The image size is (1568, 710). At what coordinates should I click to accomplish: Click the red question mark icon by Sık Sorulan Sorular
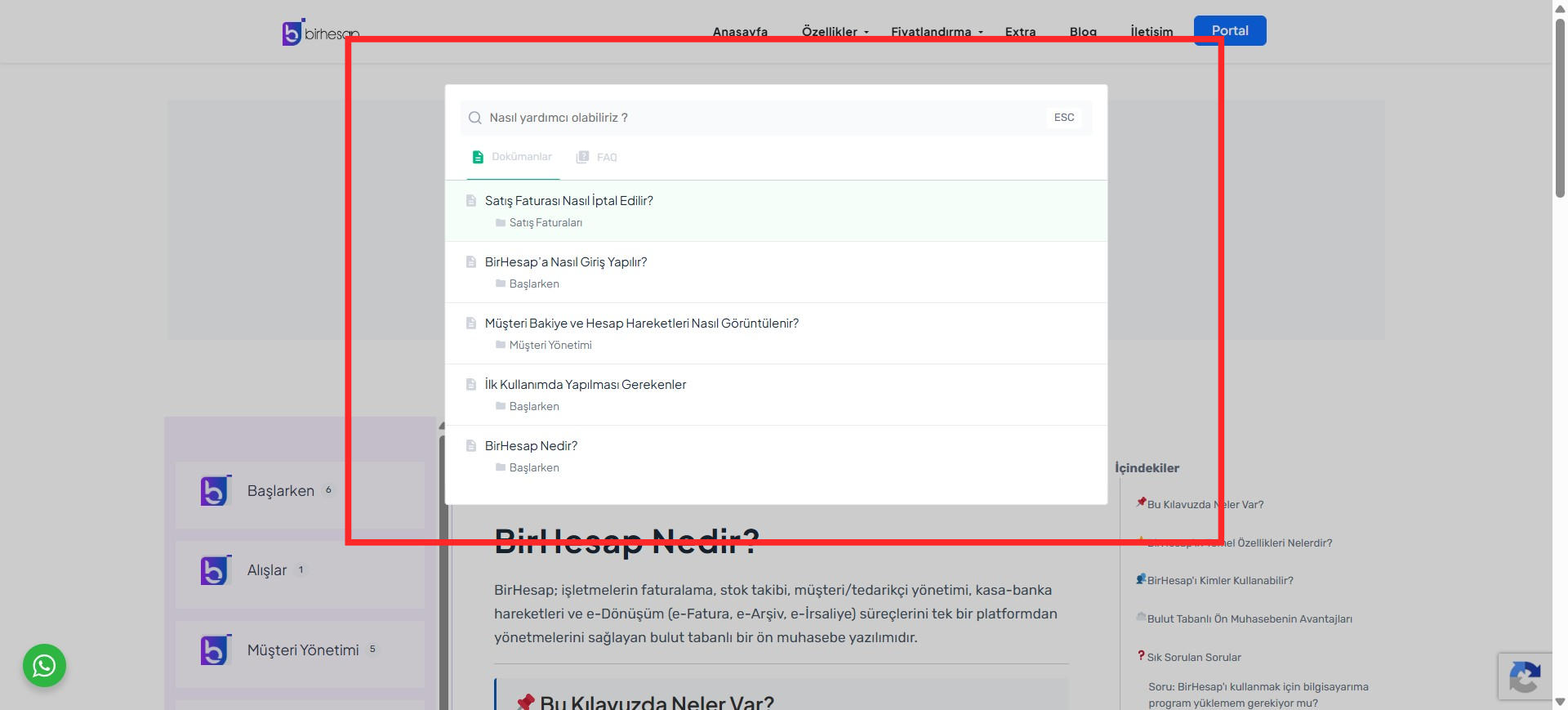click(1141, 655)
